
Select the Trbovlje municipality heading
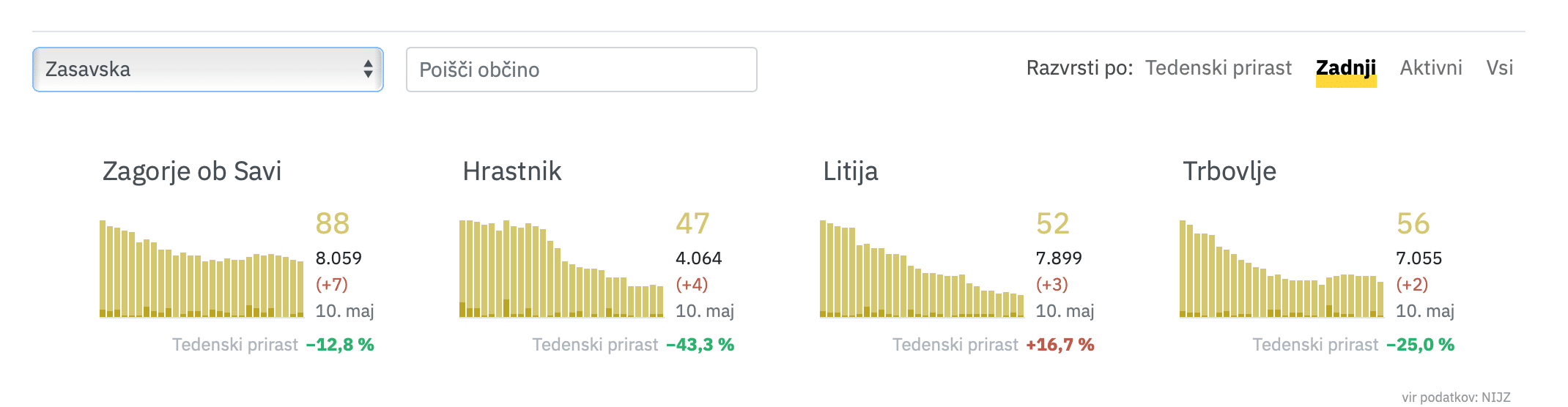point(1229,171)
